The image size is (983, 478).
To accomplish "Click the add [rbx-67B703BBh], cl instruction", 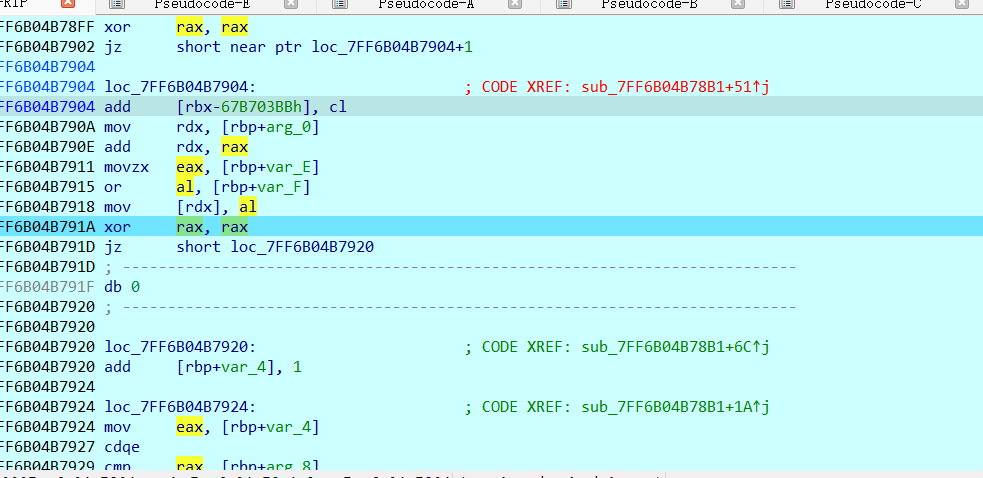I will [x=225, y=107].
